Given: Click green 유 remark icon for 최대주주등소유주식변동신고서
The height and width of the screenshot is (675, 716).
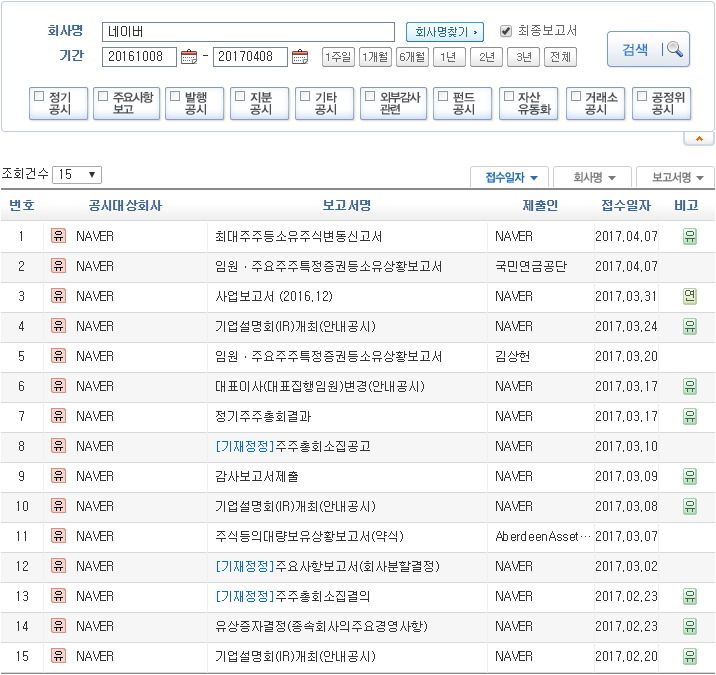Looking at the screenshot, I should 690,236.
